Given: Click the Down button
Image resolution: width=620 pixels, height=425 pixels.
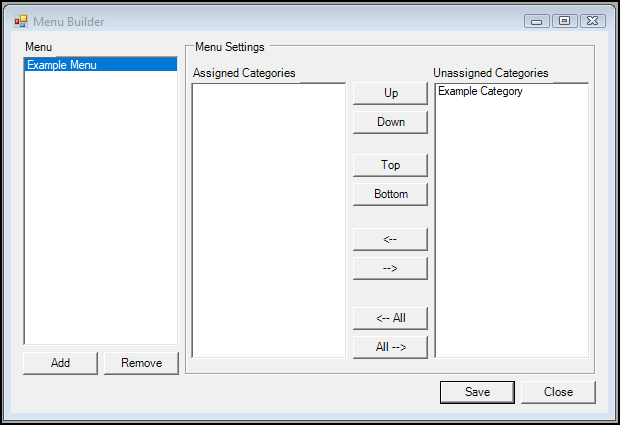Looking at the screenshot, I should (390, 122).
